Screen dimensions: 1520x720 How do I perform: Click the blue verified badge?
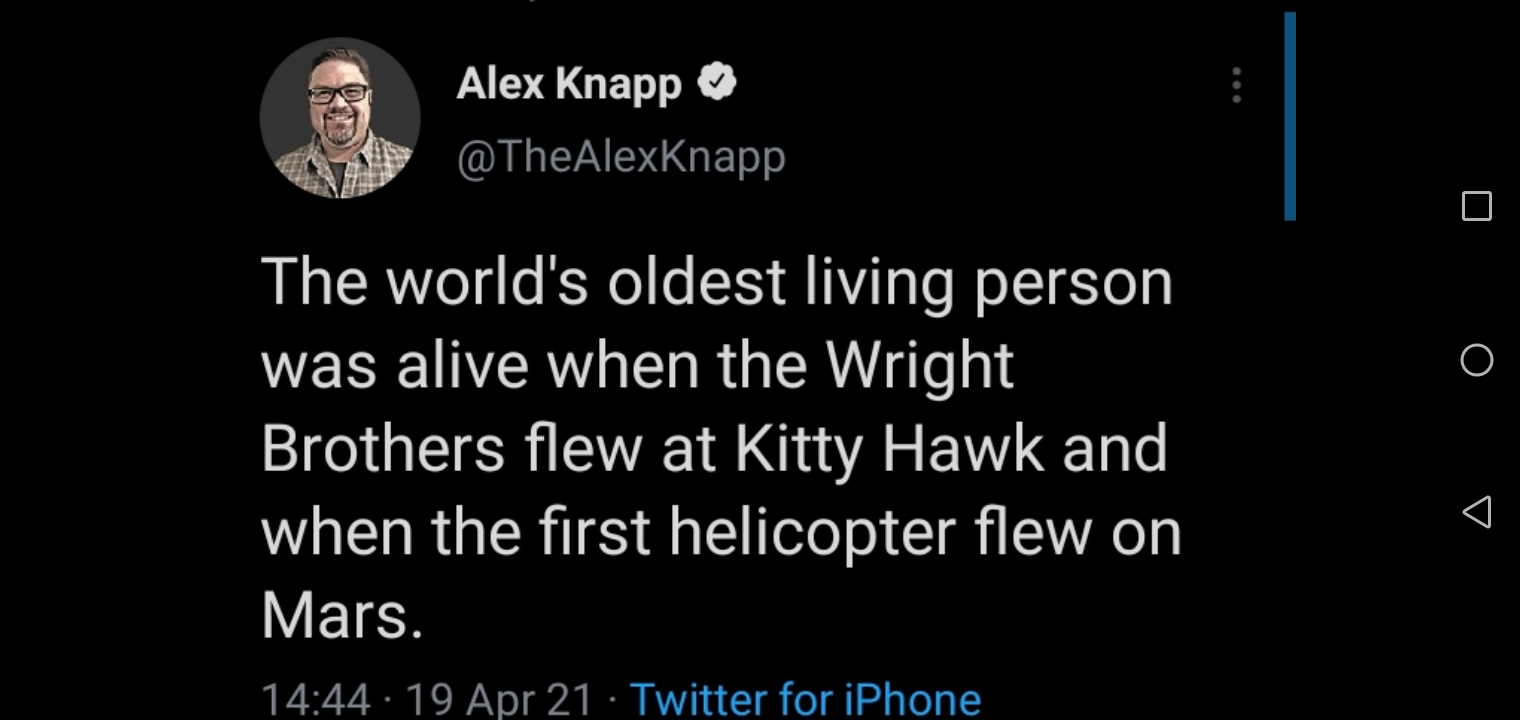point(716,84)
